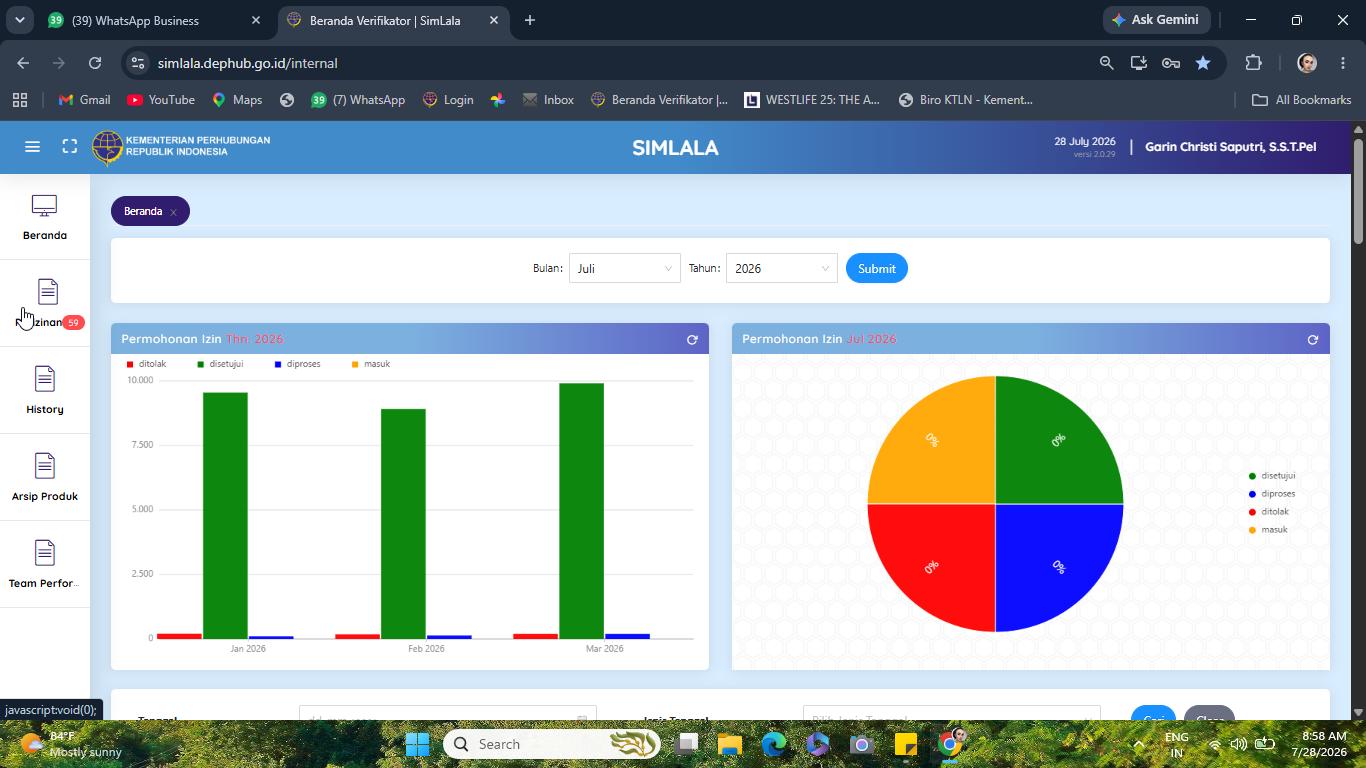Click user name Garin Christi Saputri

pyautogui.click(x=1231, y=147)
